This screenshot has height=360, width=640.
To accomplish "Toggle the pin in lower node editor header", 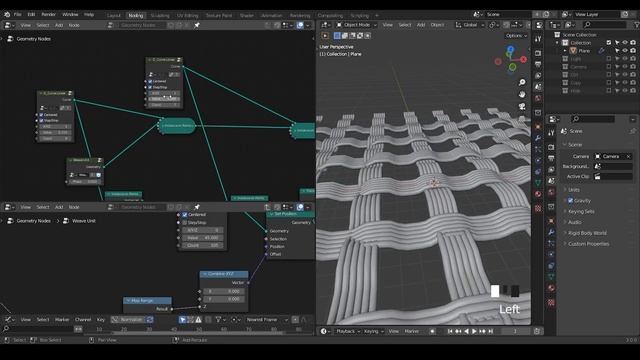I will [x=197, y=207].
